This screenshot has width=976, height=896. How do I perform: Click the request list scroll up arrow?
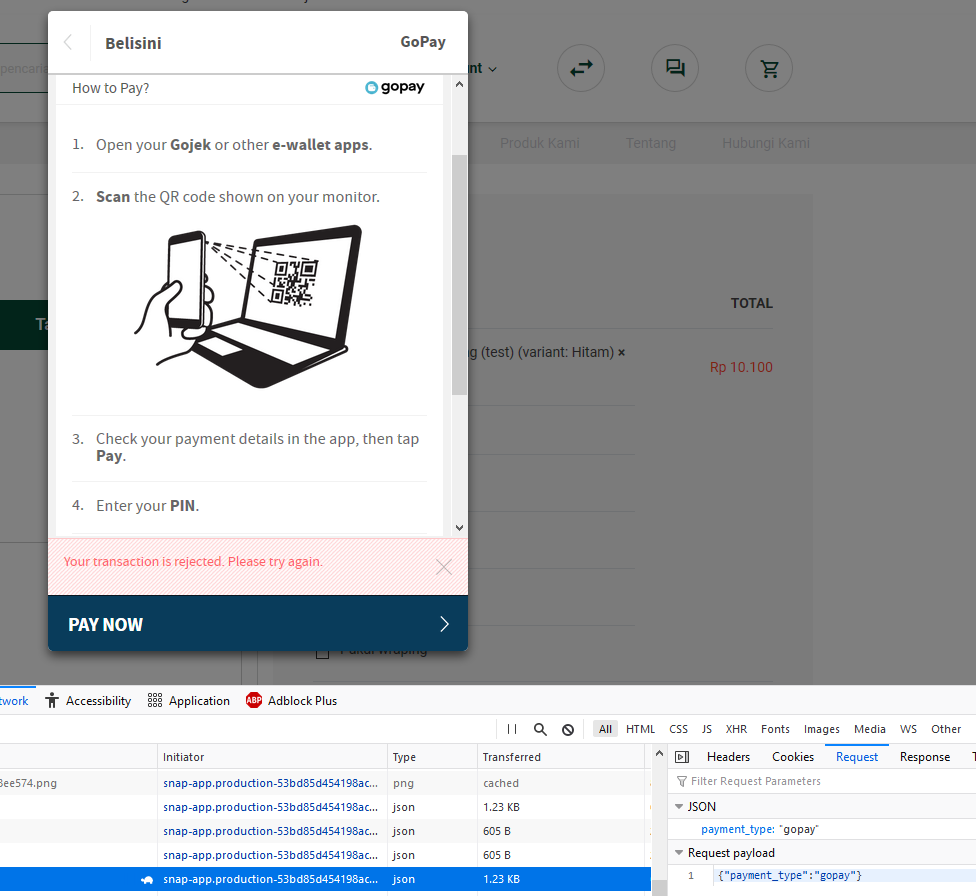(659, 753)
